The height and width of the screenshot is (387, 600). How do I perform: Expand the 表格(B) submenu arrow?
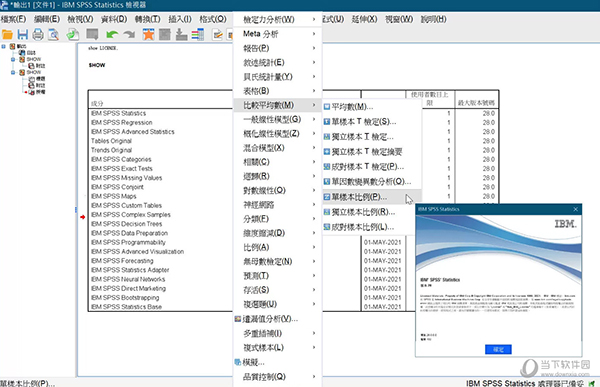(x=314, y=91)
